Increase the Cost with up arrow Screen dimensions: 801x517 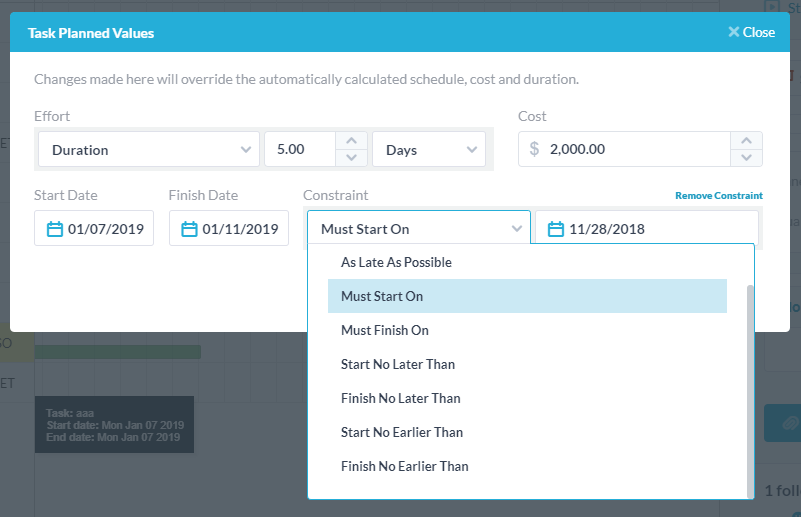click(x=747, y=141)
